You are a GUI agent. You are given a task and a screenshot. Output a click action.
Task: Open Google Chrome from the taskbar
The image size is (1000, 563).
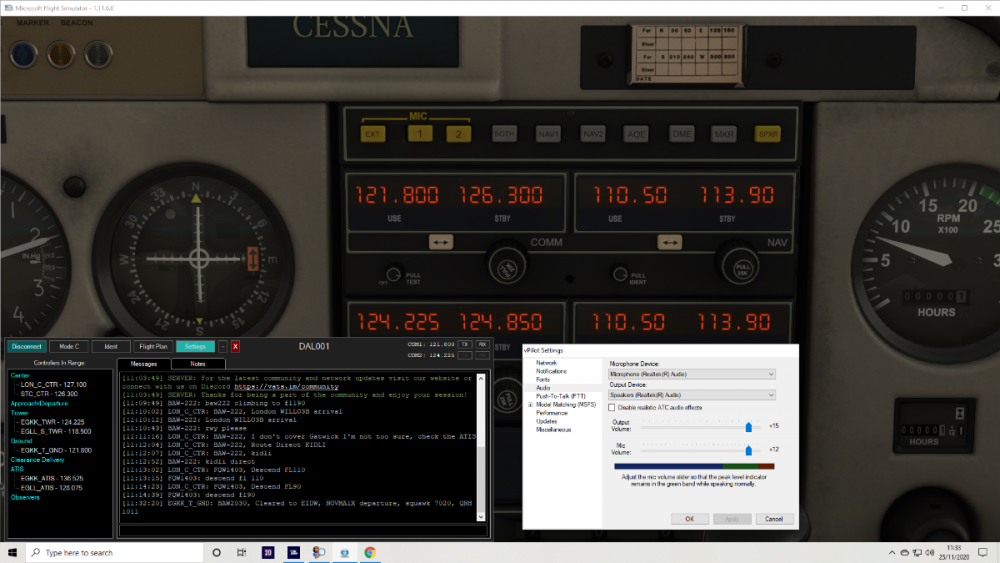370,552
